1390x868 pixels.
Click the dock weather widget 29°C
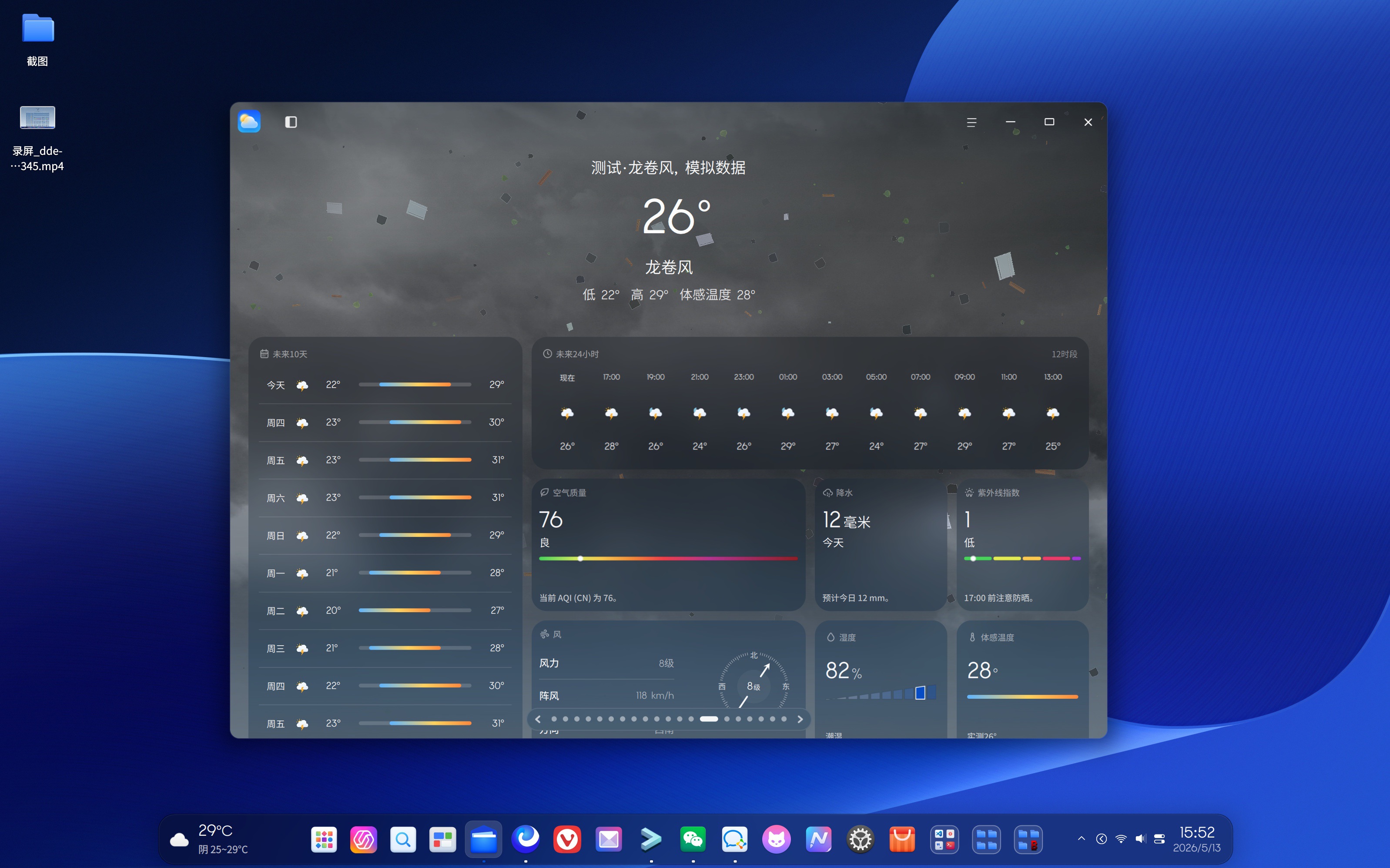[x=209, y=839]
